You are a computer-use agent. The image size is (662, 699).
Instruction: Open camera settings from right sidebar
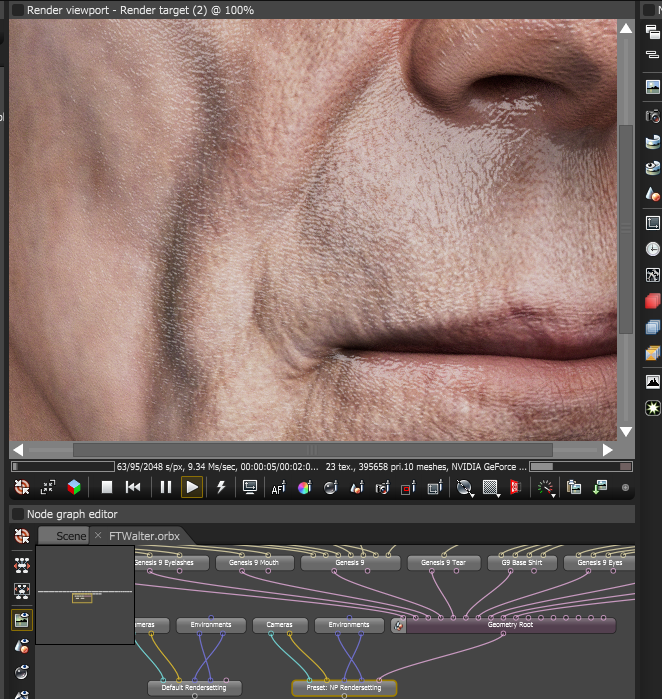click(x=653, y=116)
